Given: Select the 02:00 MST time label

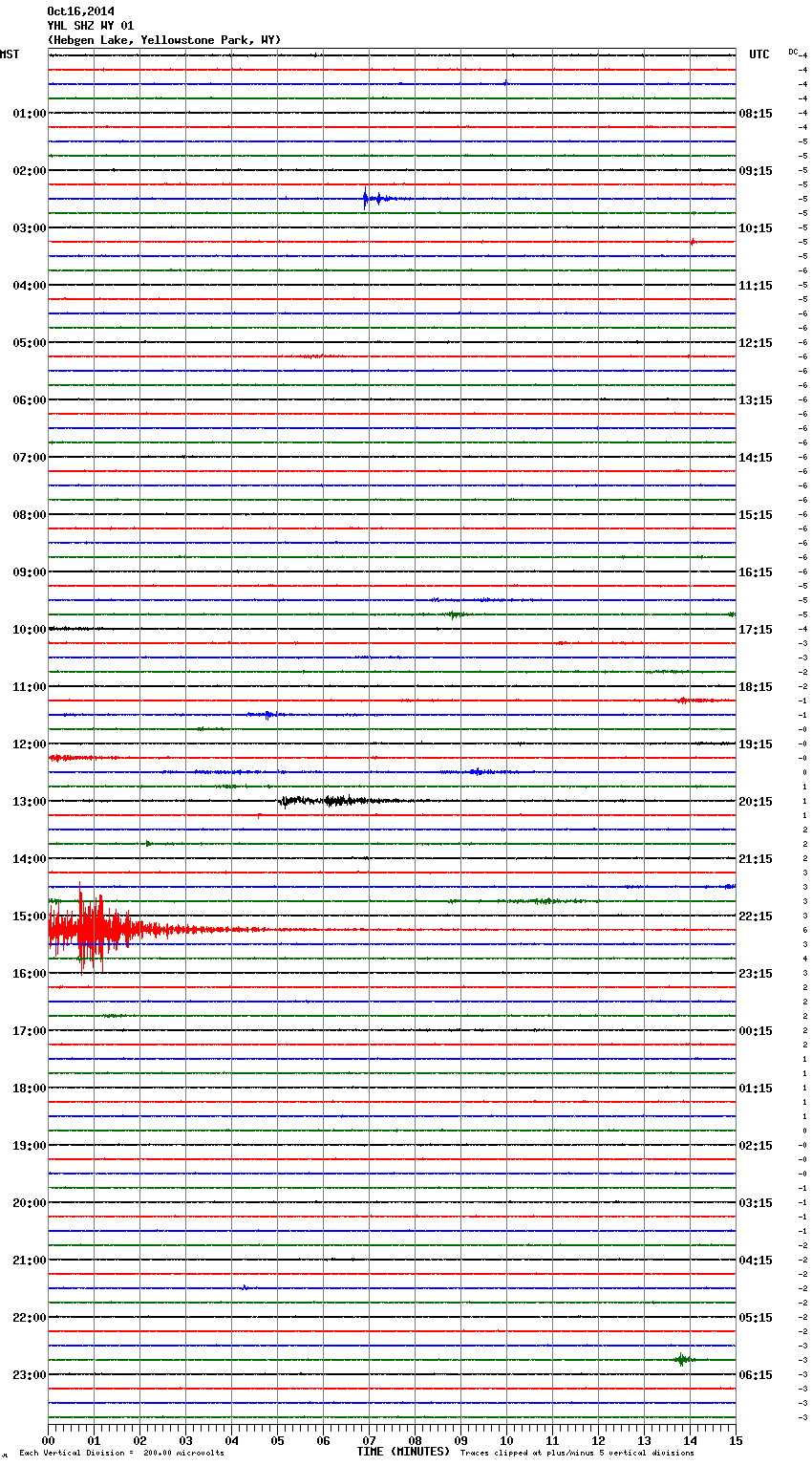Looking at the screenshot, I should 29,171.
